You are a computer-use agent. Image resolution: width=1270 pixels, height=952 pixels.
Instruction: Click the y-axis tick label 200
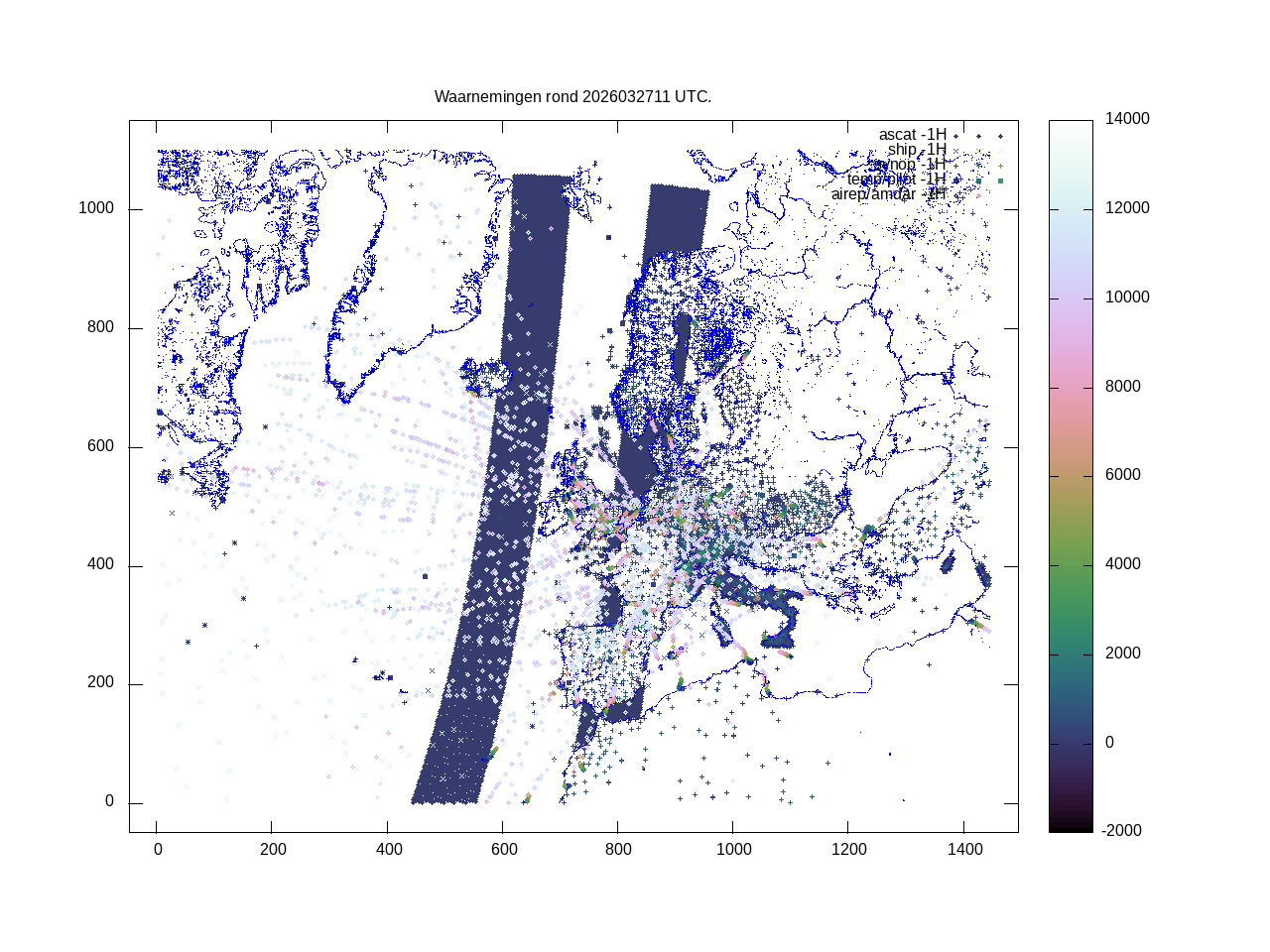coord(100,683)
